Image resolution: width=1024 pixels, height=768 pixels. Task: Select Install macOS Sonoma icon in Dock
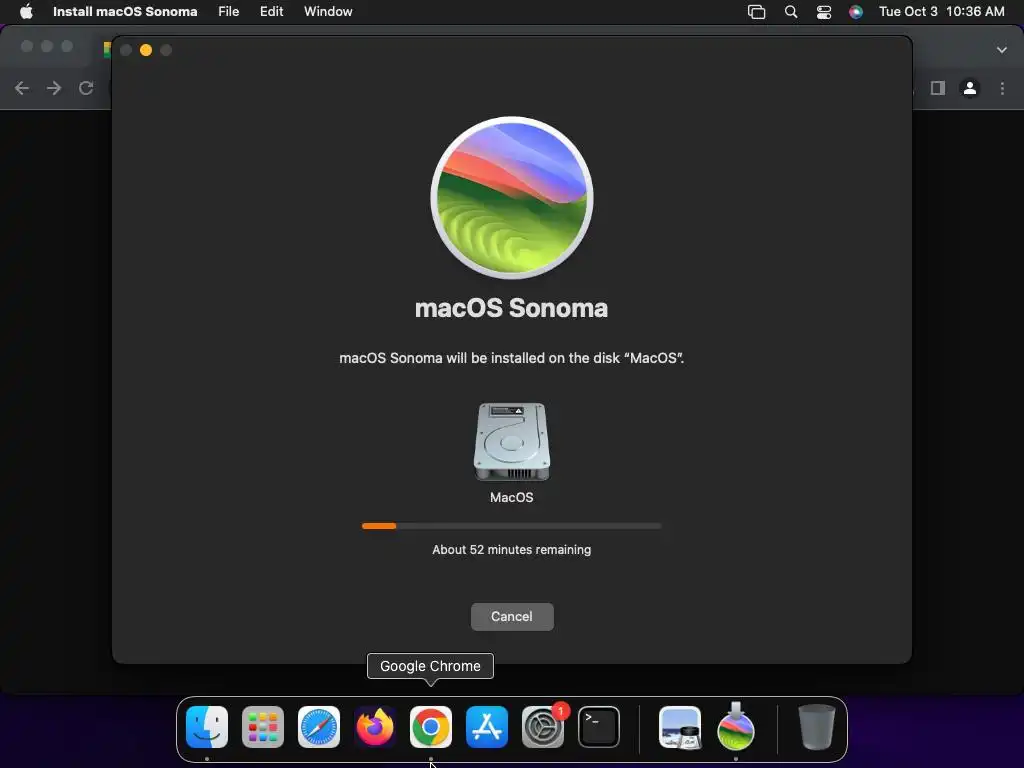click(736, 727)
